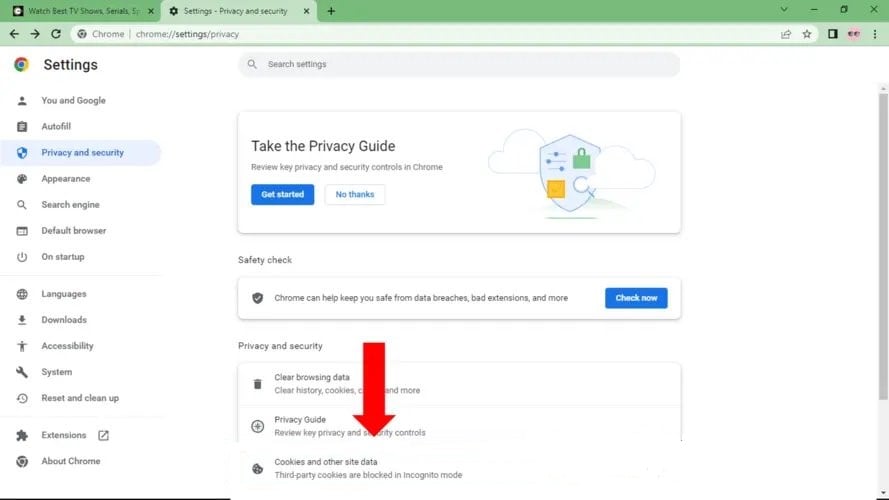Click the palette icon for Appearance
Viewport: 889px width, 500px height.
pos(22,179)
